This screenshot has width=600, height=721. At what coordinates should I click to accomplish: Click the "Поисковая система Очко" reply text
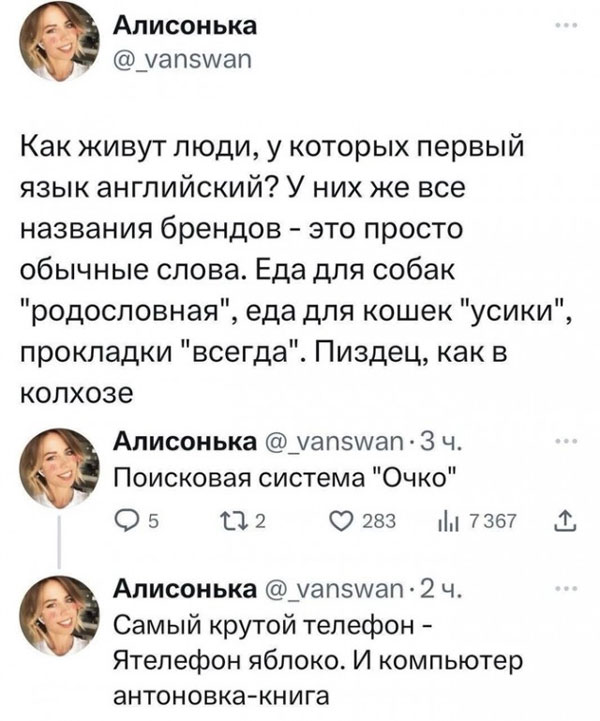[287, 474]
